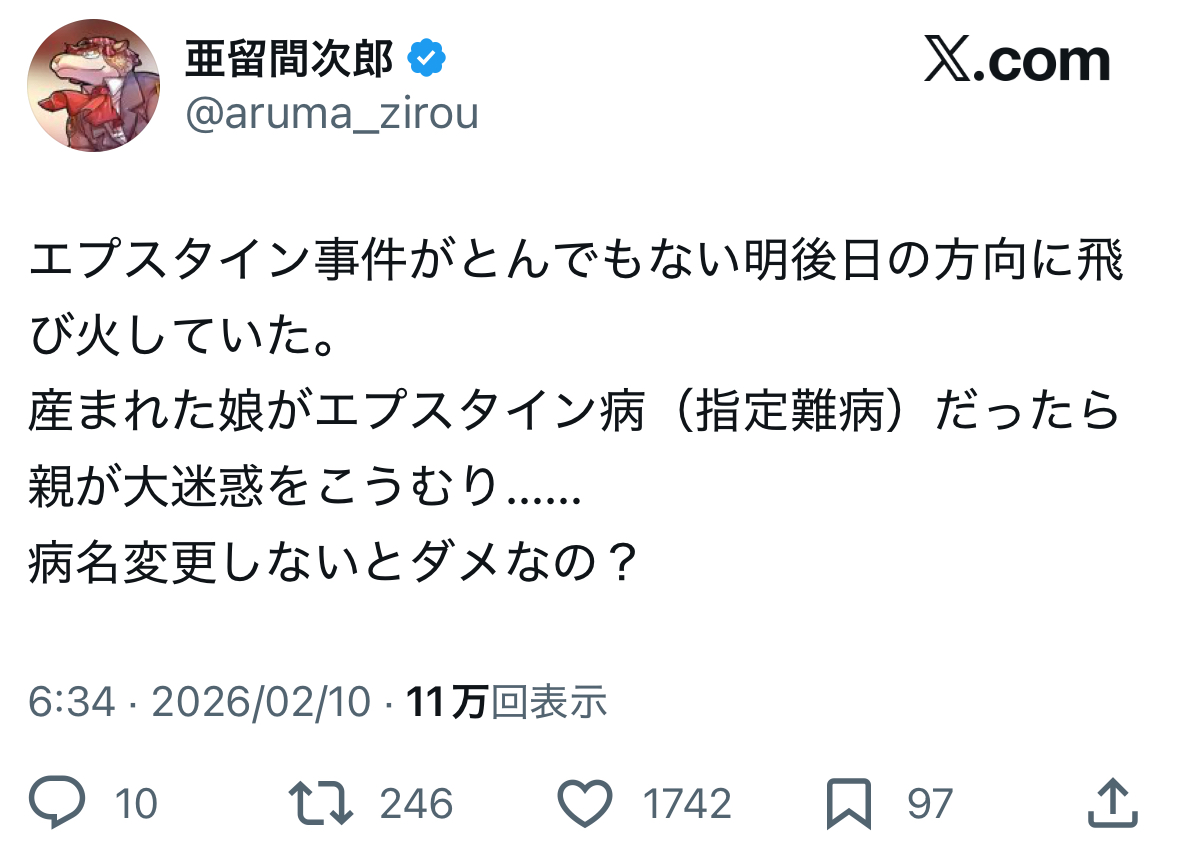Screen dimensions: 1179x860
Task: View the 11万回表示 view count
Action: tap(507, 701)
